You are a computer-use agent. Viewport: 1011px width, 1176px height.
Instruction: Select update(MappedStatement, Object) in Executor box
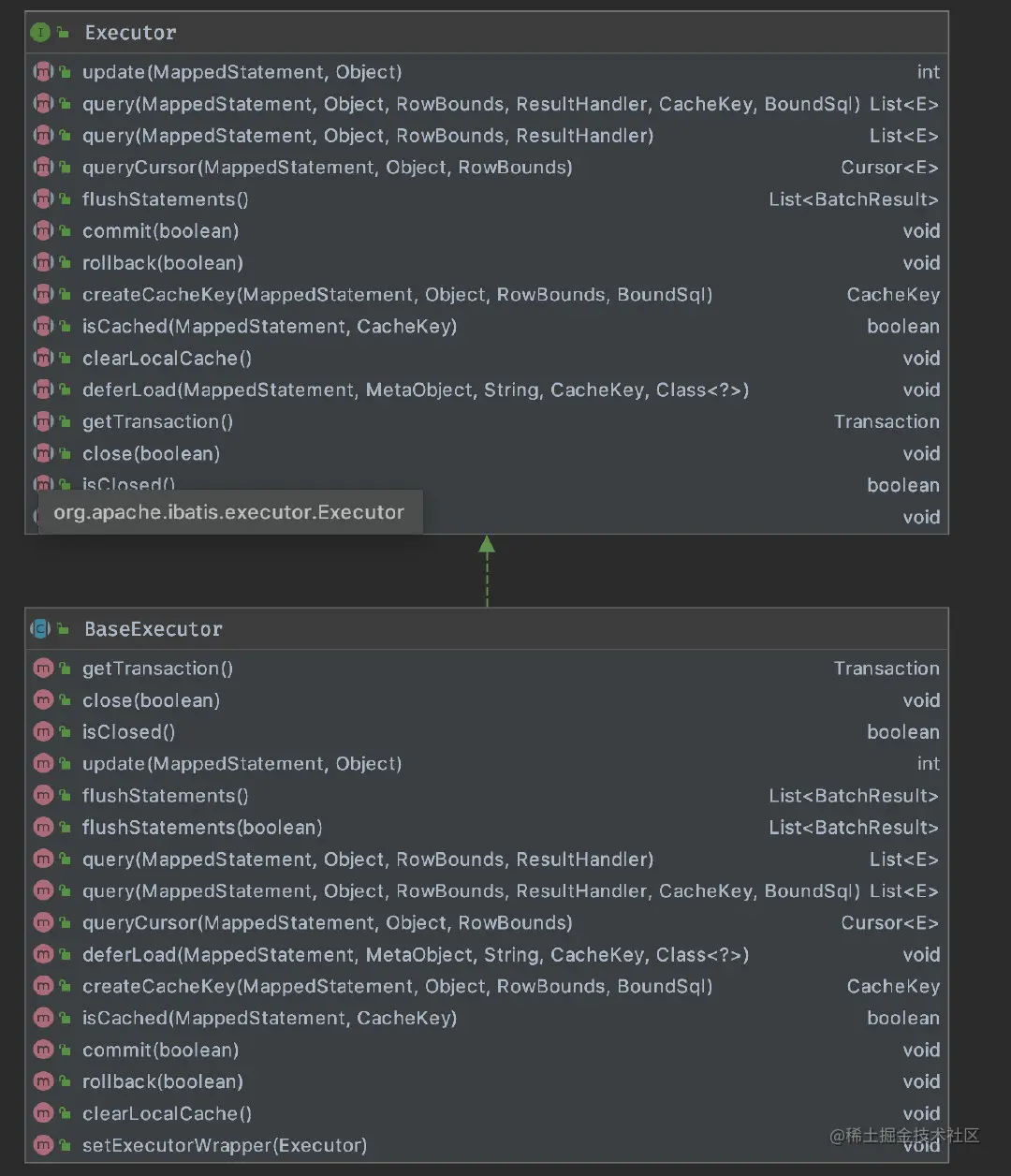click(x=242, y=72)
